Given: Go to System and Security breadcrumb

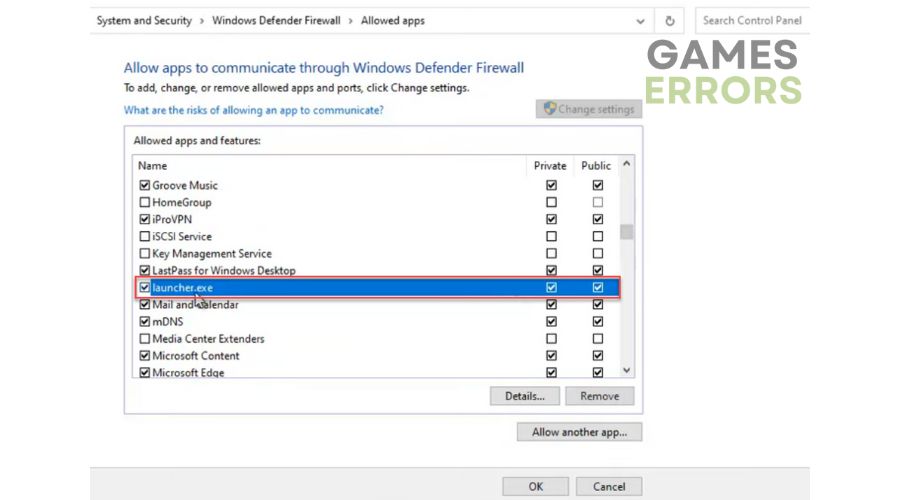Looking at the screenshot, I should [x=144, y=21].
